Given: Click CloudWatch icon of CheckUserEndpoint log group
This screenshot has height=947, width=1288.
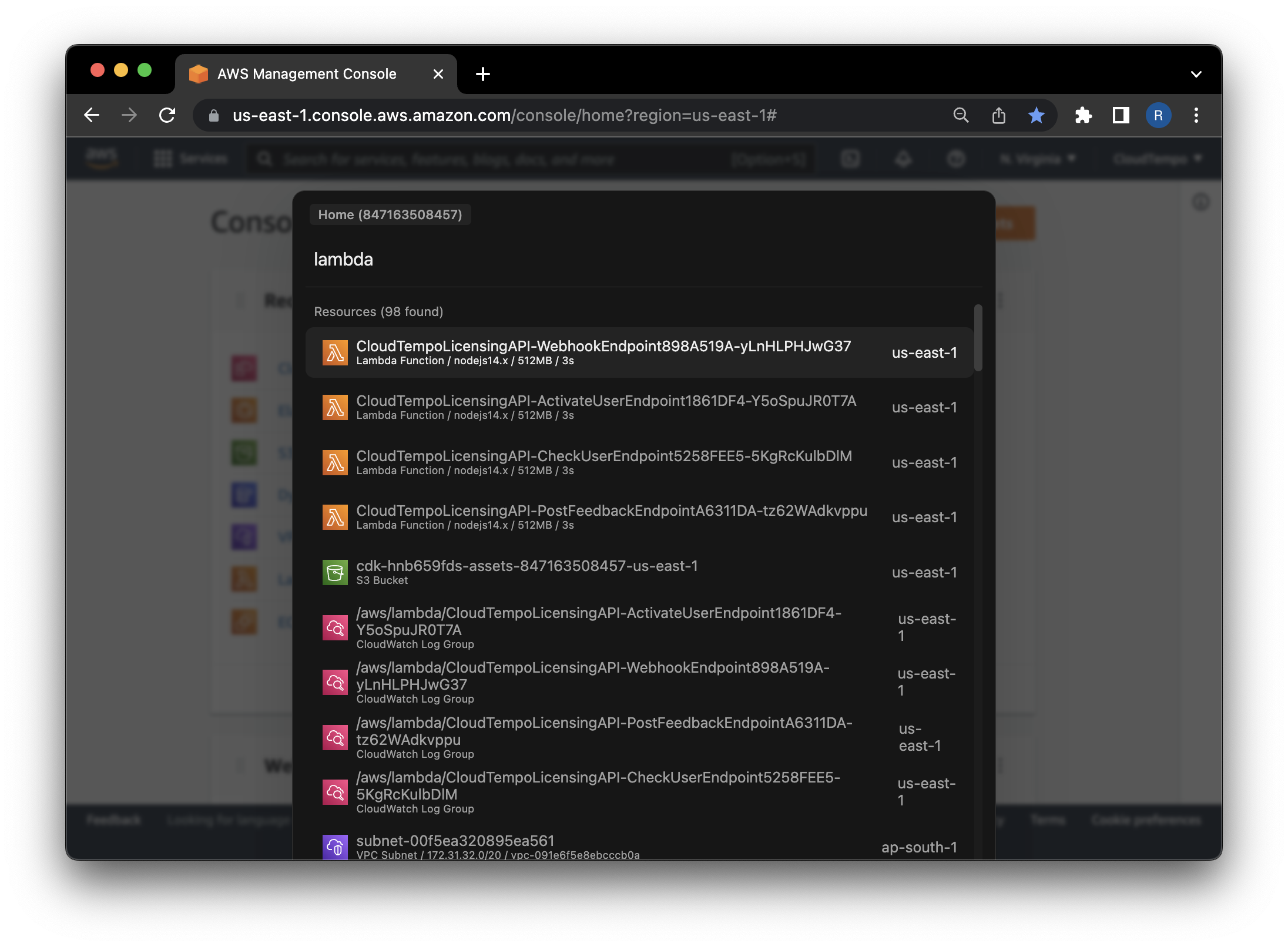Looking at the screenshot, I should click(335, 792).
